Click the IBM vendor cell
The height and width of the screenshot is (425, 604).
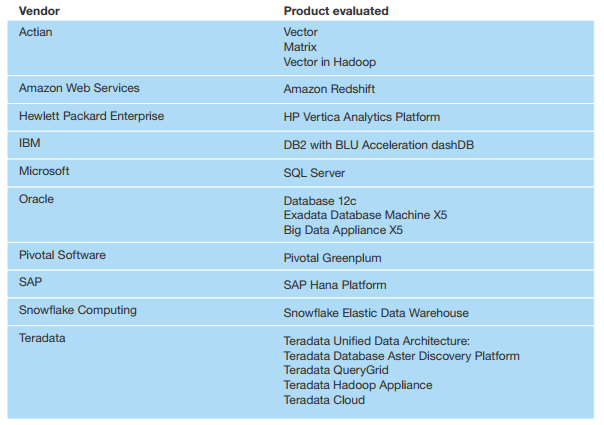[30, 144]
